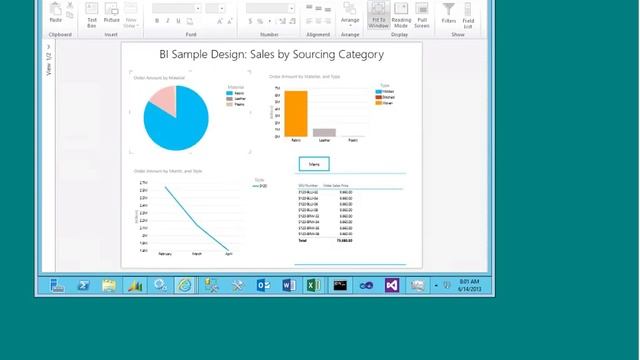640x360 pixels.
Task: Click the orange swatch in Type legend
Action: click(x=378, y=103)
